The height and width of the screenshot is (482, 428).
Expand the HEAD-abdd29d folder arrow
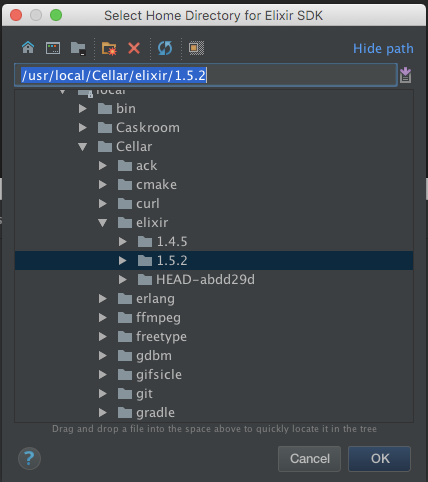123,280
